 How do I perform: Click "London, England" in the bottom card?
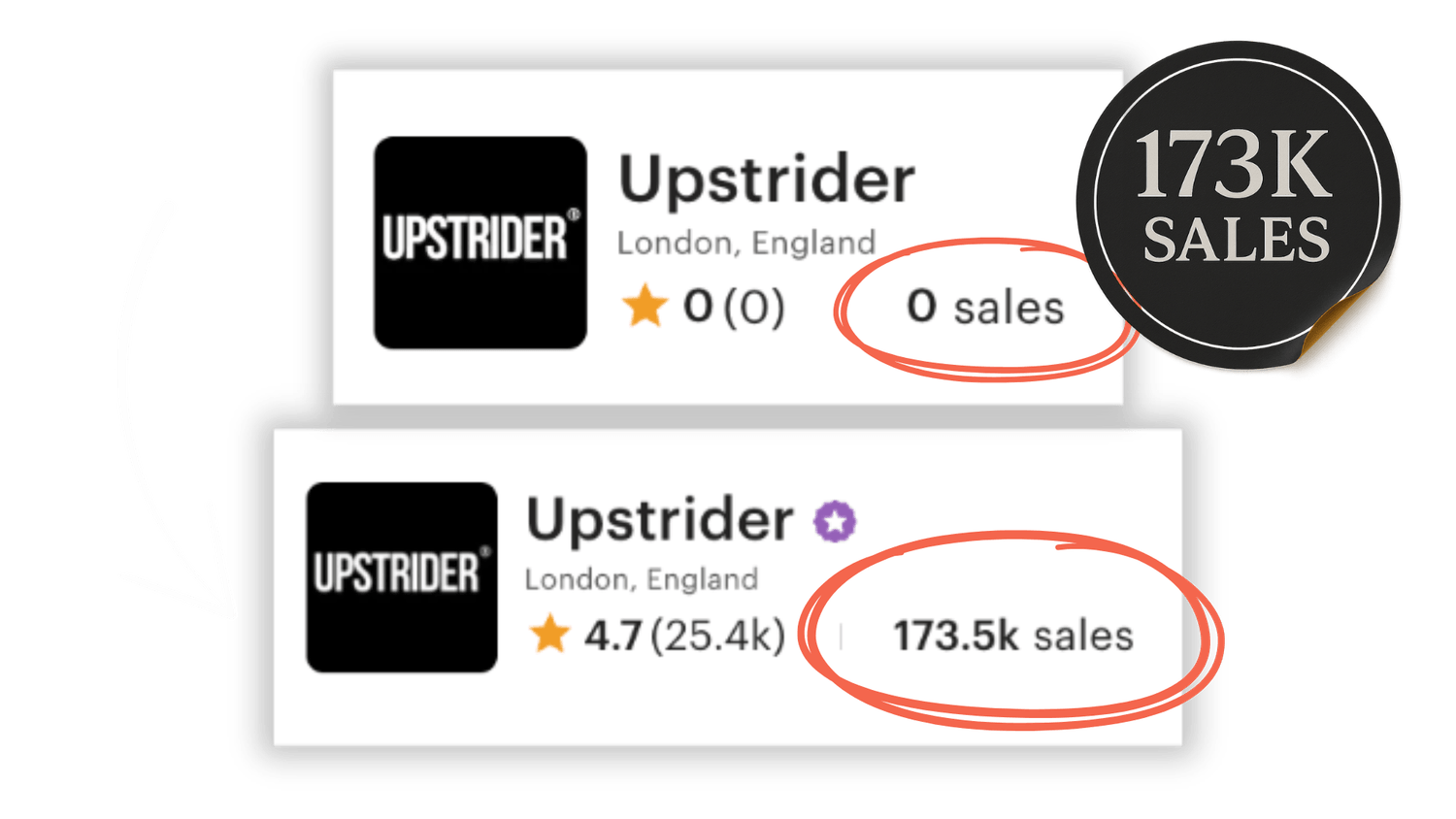[x=641, y=579]
